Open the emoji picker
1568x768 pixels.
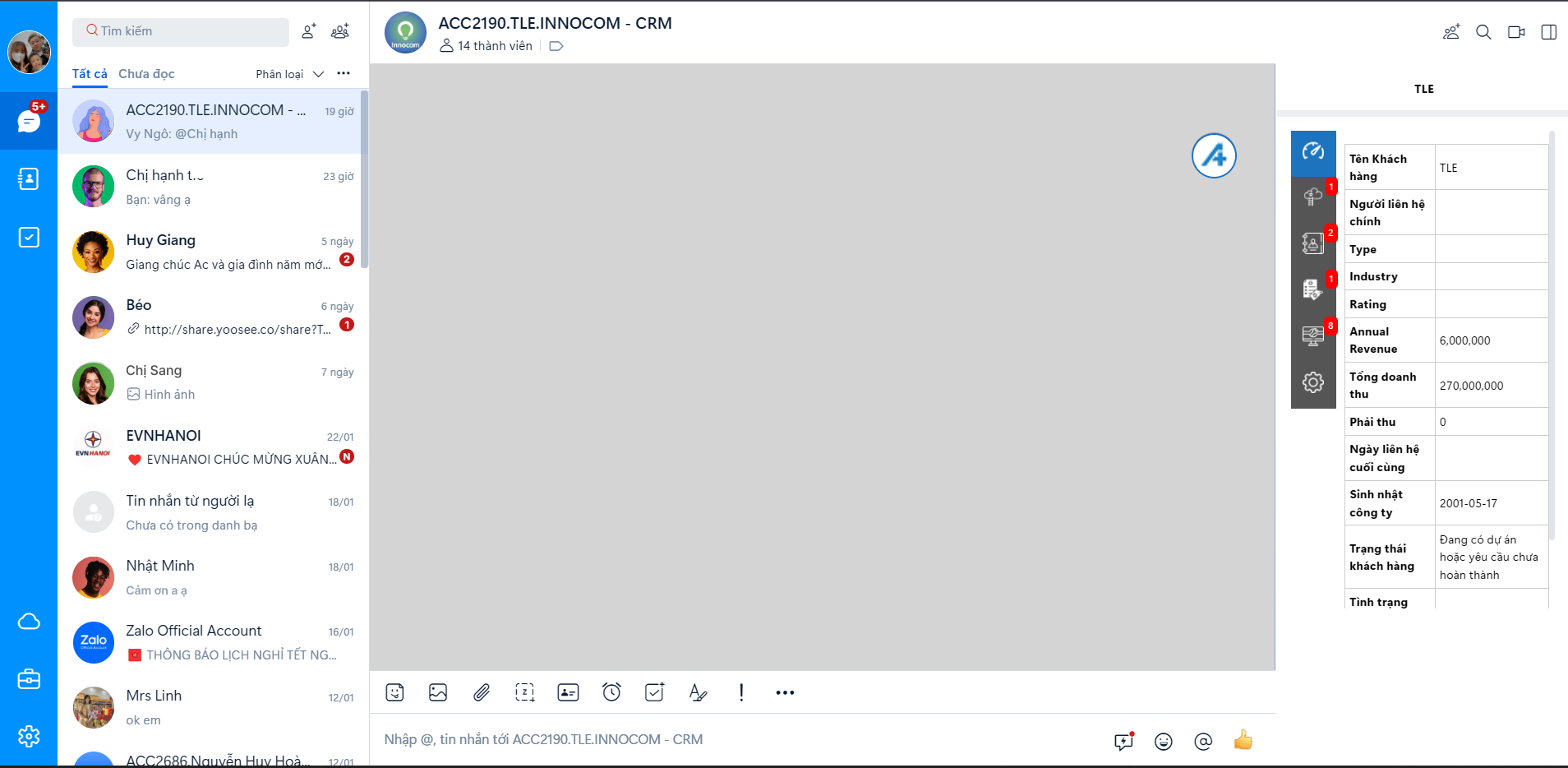(1164, 742)
